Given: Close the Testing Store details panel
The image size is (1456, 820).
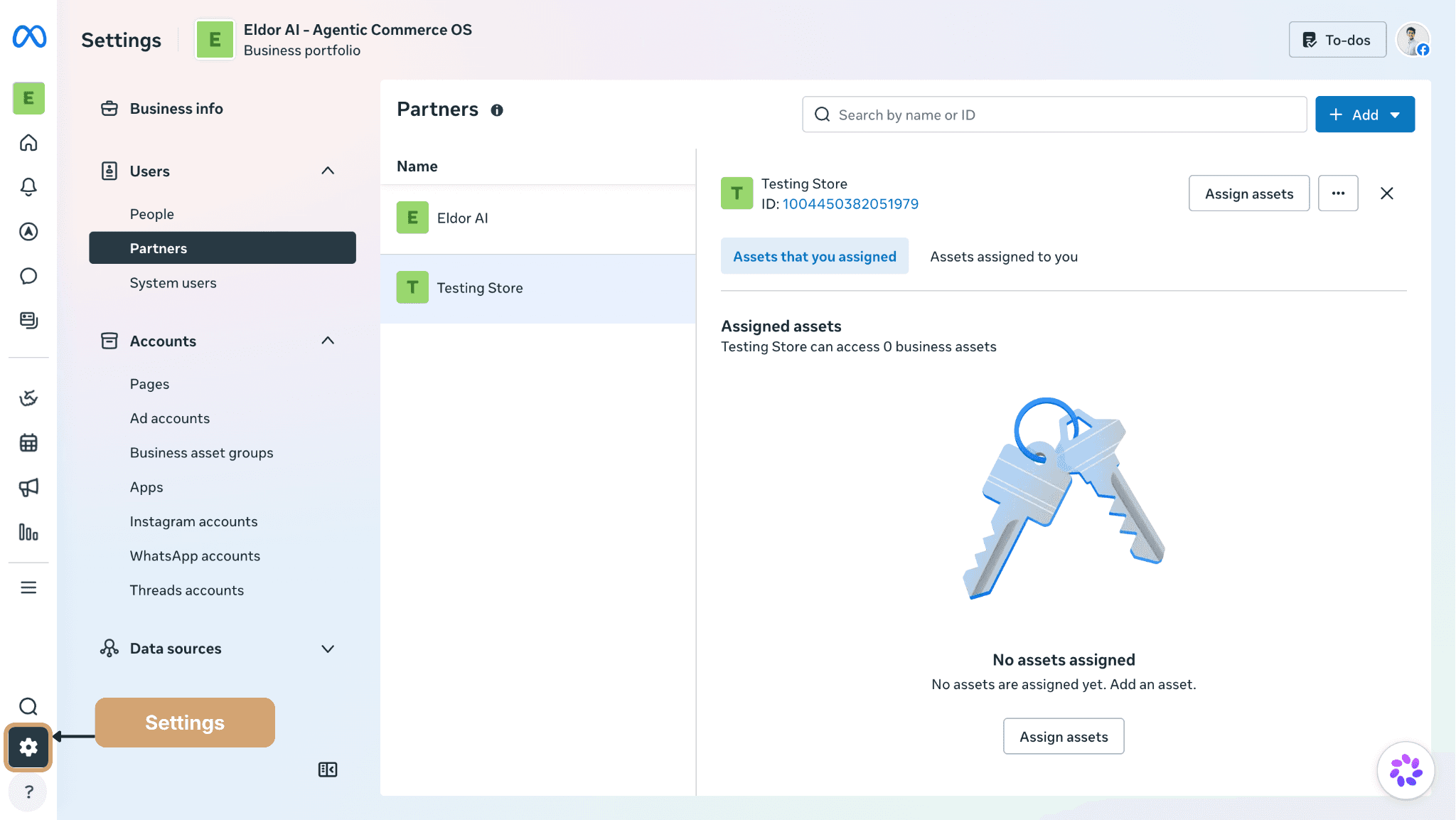Looking at the screenshot, I should 1386,193.
